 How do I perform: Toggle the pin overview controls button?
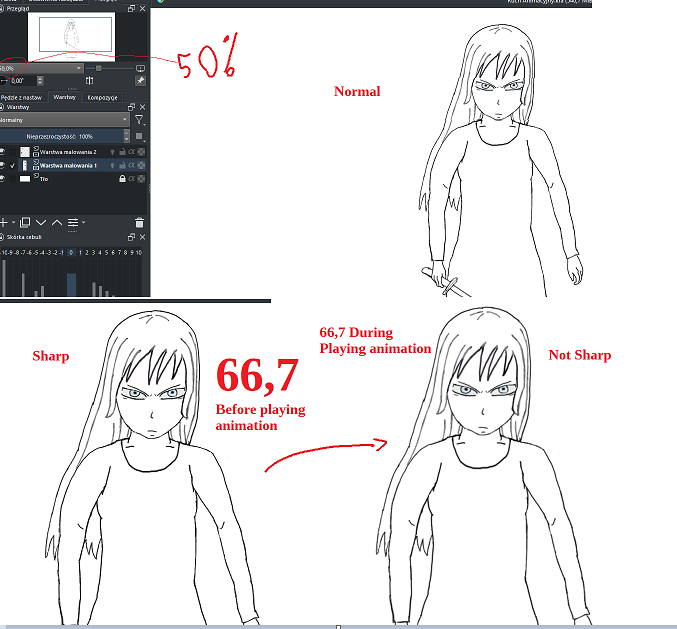click(140, 81)
